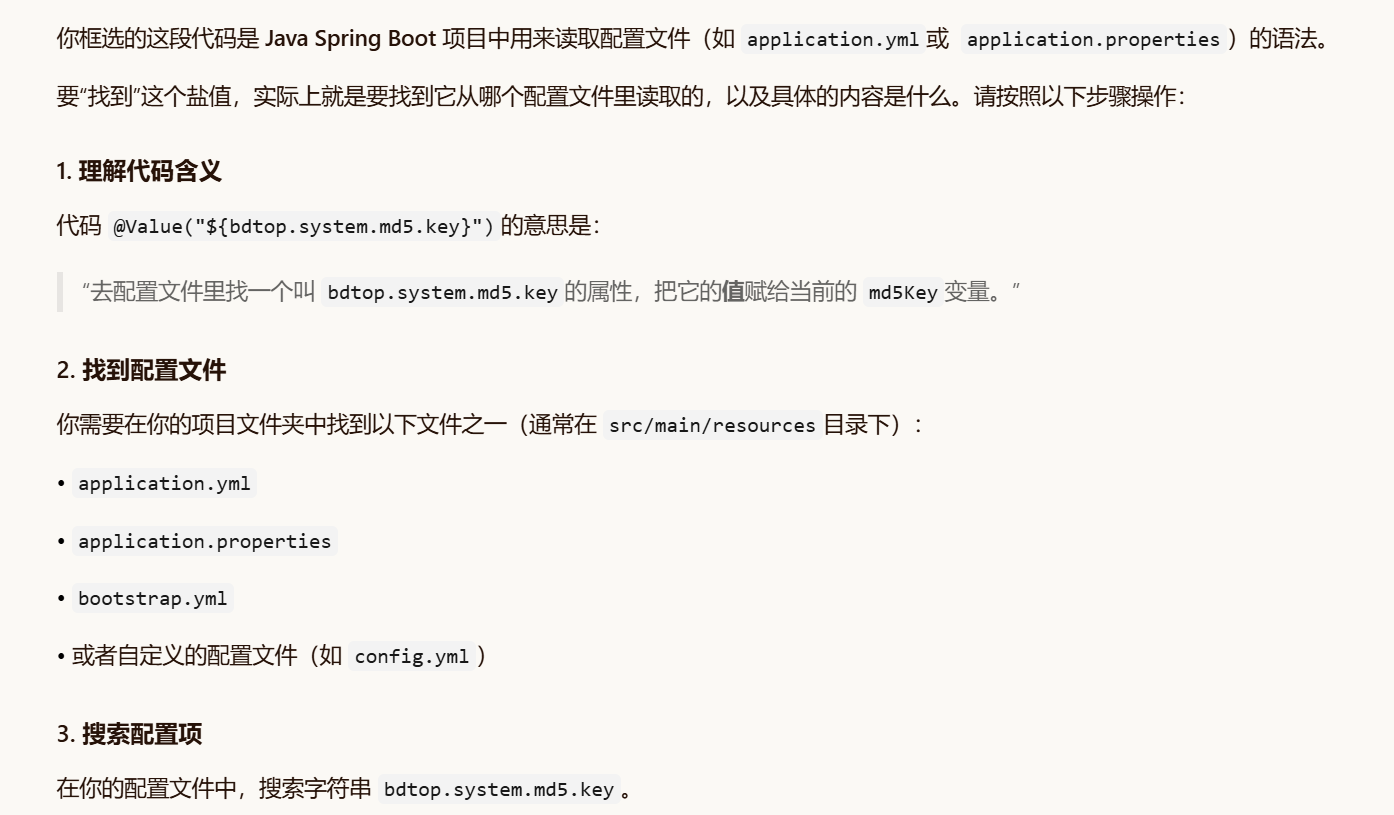
Task: Click the application.yml inline code in first paragraph
Action: [x=833, y=40]
